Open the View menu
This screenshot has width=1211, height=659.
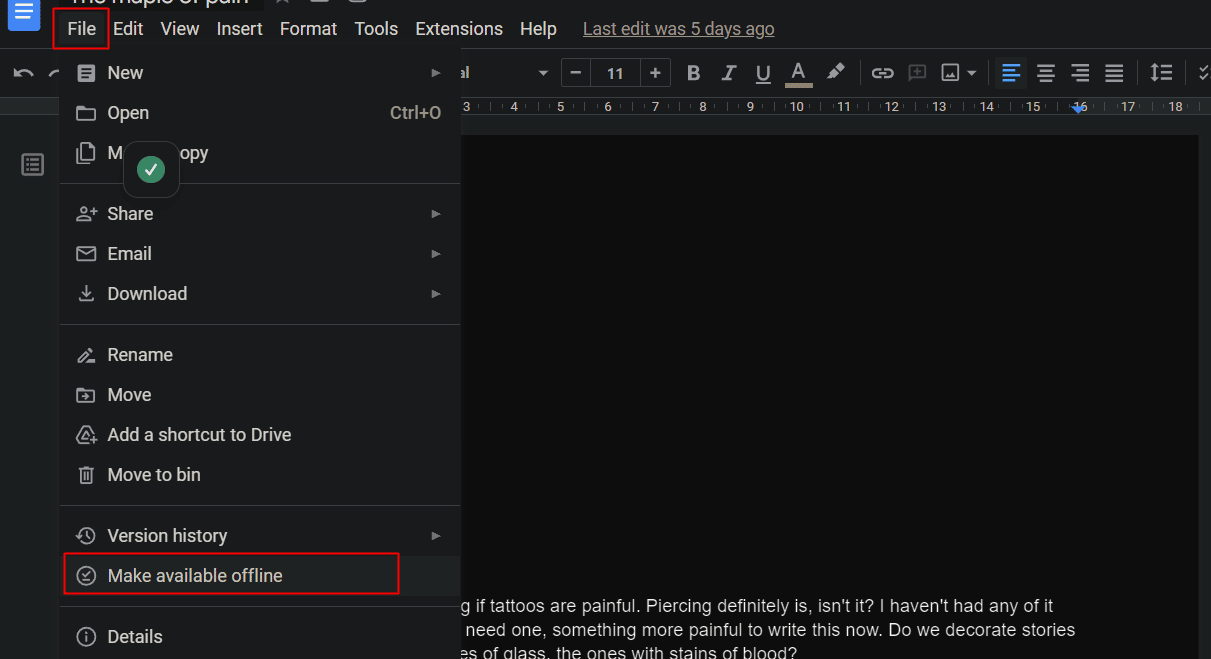(180, 29)
